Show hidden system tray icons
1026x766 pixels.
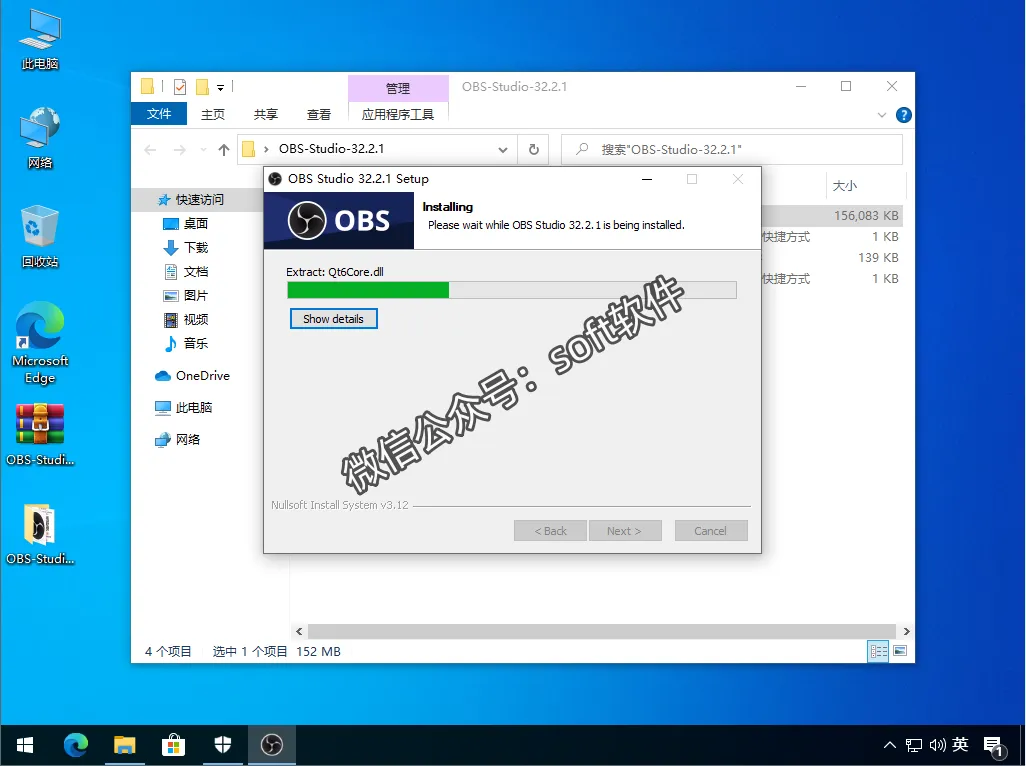(889, 745)
